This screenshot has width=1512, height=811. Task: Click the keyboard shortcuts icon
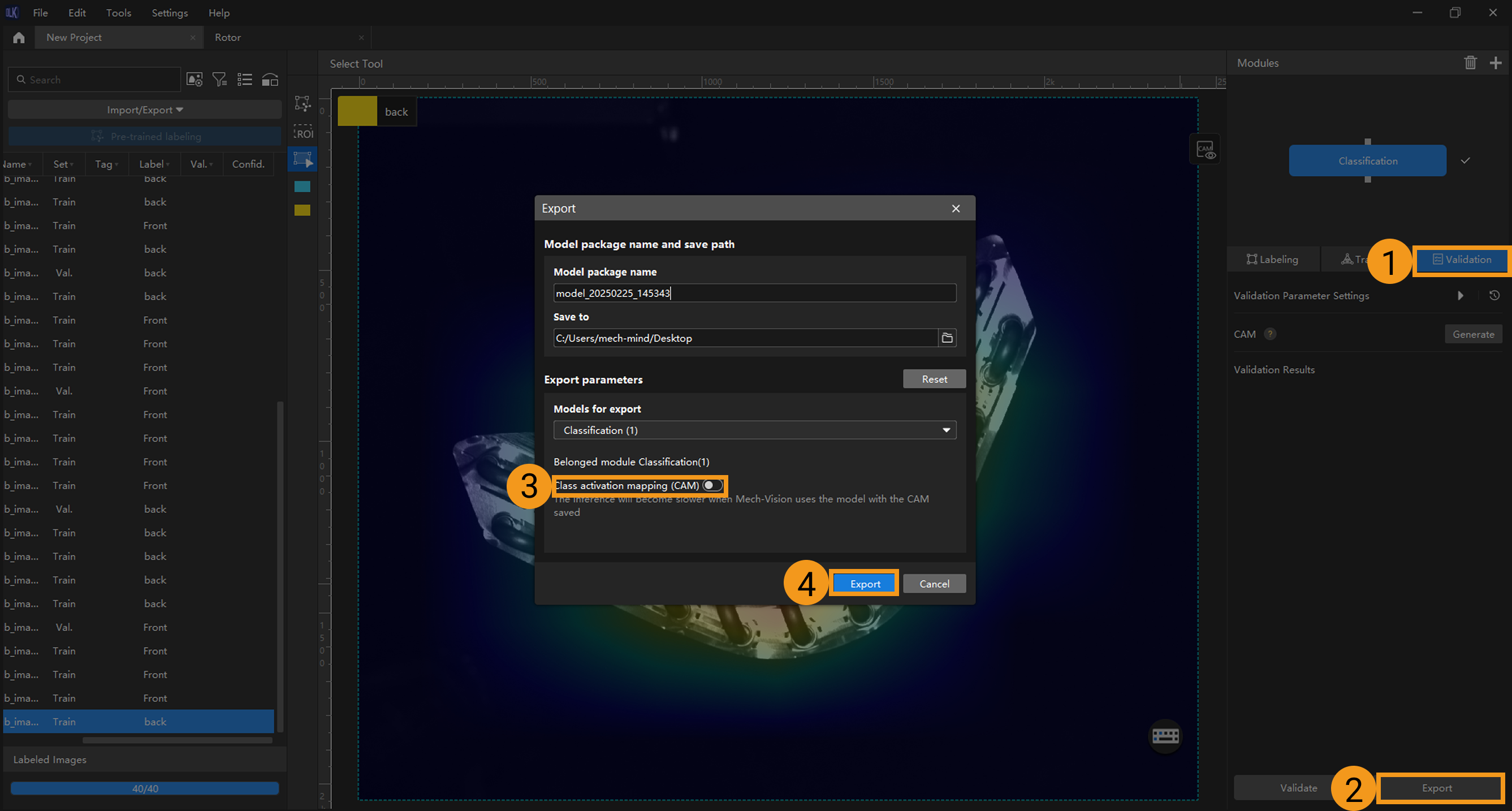[x=1165, y=735]
